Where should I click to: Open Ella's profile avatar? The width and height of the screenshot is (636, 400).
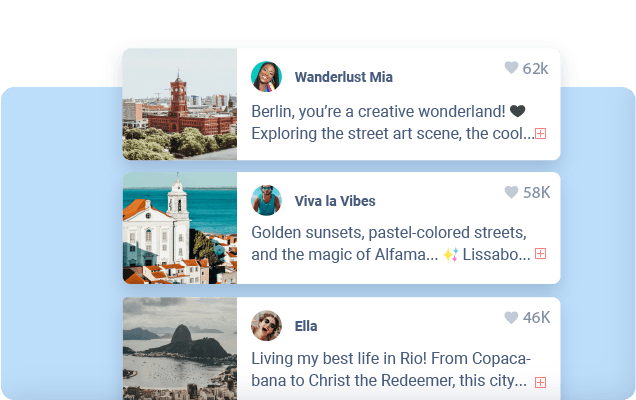pyautogui.click(x=266, y=326)
